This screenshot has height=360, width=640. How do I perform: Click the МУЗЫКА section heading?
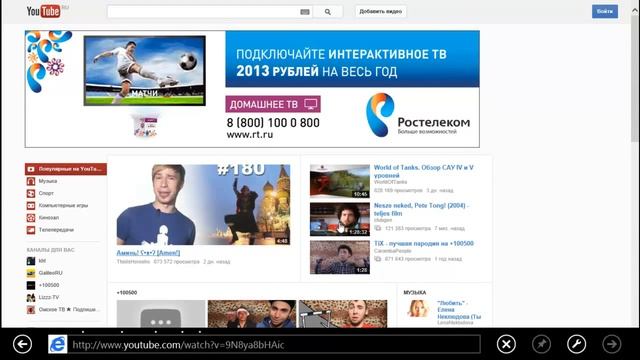(415, 293)
